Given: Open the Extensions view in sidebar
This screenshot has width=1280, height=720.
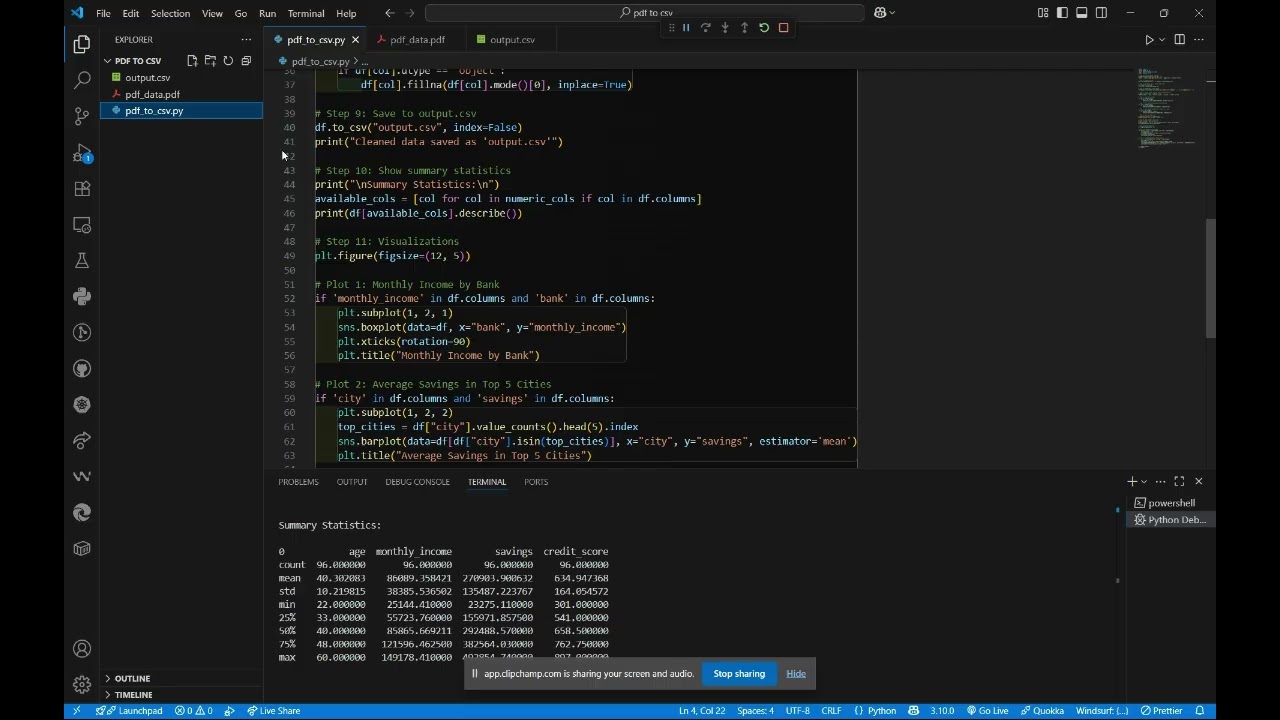Looking at the screenshot, I should point(82,189).
